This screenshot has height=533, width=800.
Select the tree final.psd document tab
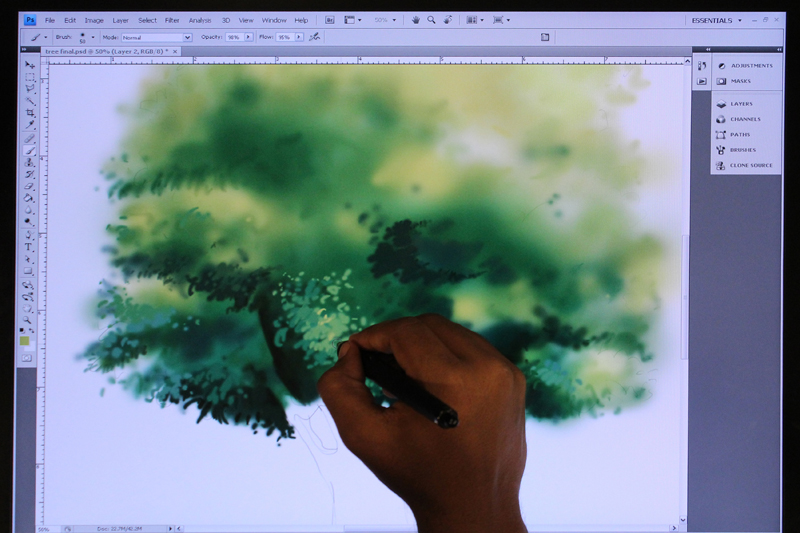coord(110,52)
